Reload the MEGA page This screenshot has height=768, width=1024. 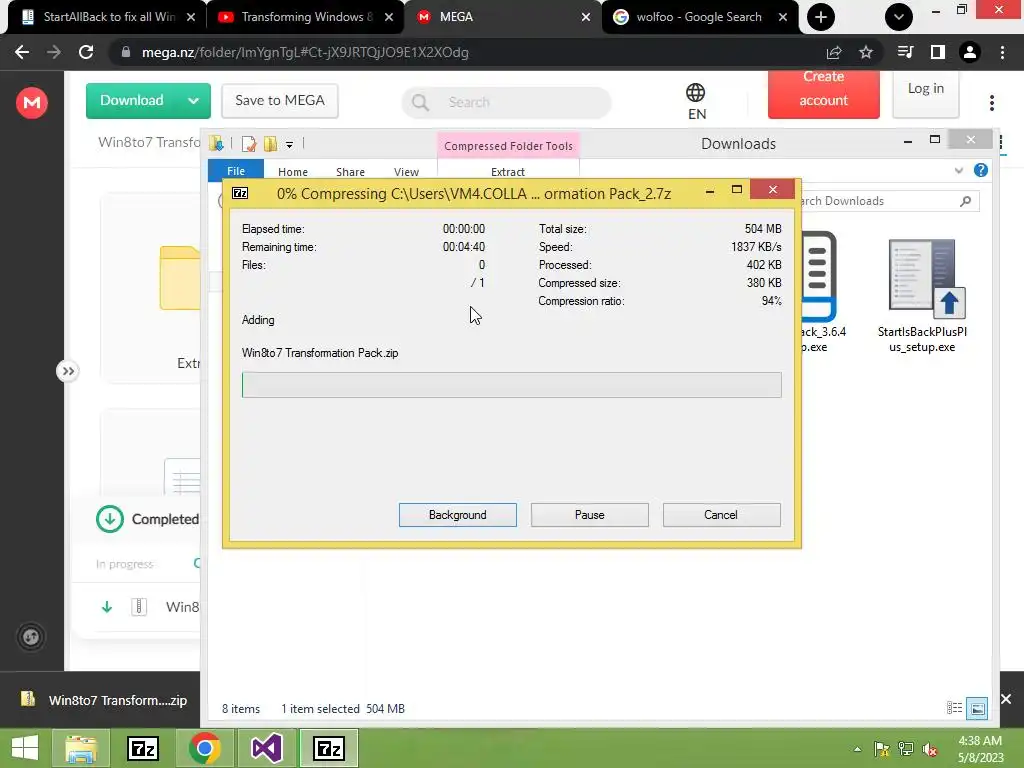[x=86, y=52]
